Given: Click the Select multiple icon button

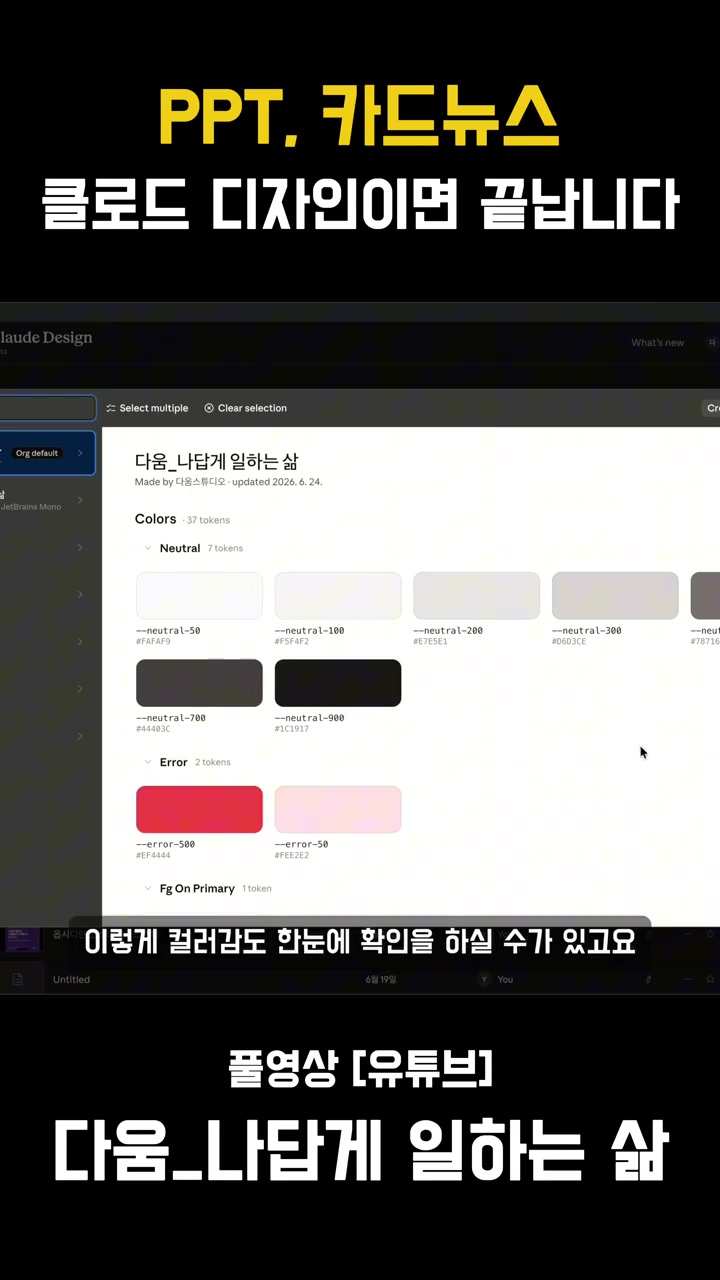Looking at the screenshot, I should [x=146, y=408].
